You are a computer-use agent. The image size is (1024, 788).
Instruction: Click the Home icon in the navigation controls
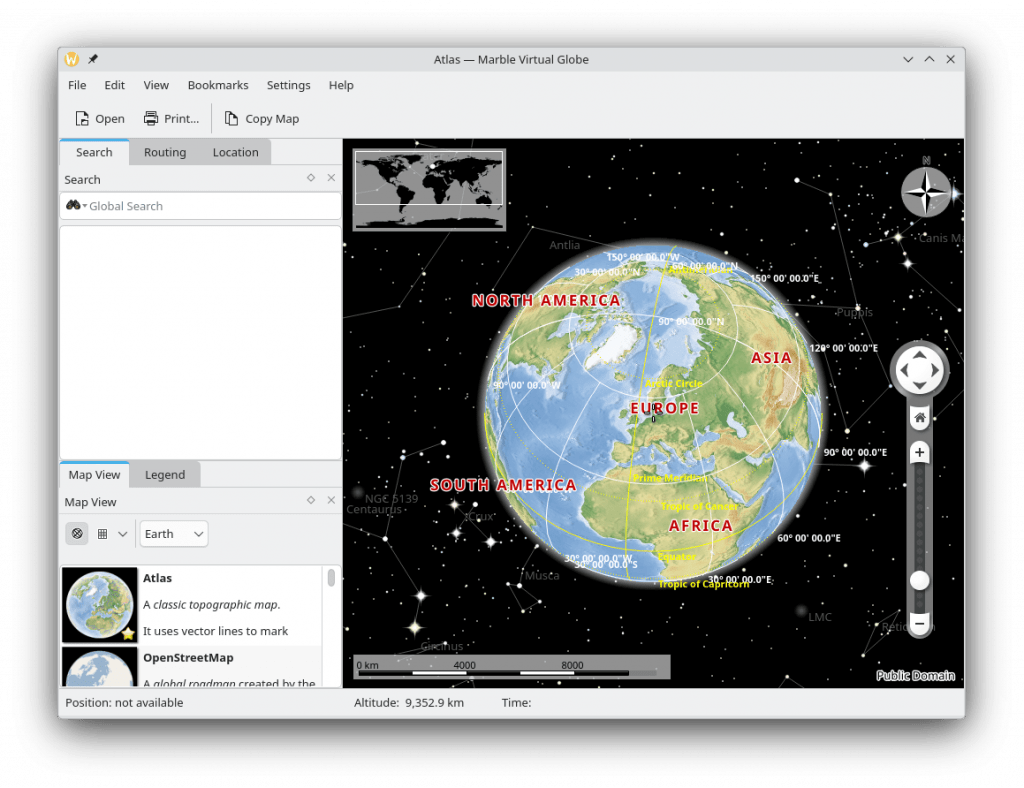coord(919,418)
